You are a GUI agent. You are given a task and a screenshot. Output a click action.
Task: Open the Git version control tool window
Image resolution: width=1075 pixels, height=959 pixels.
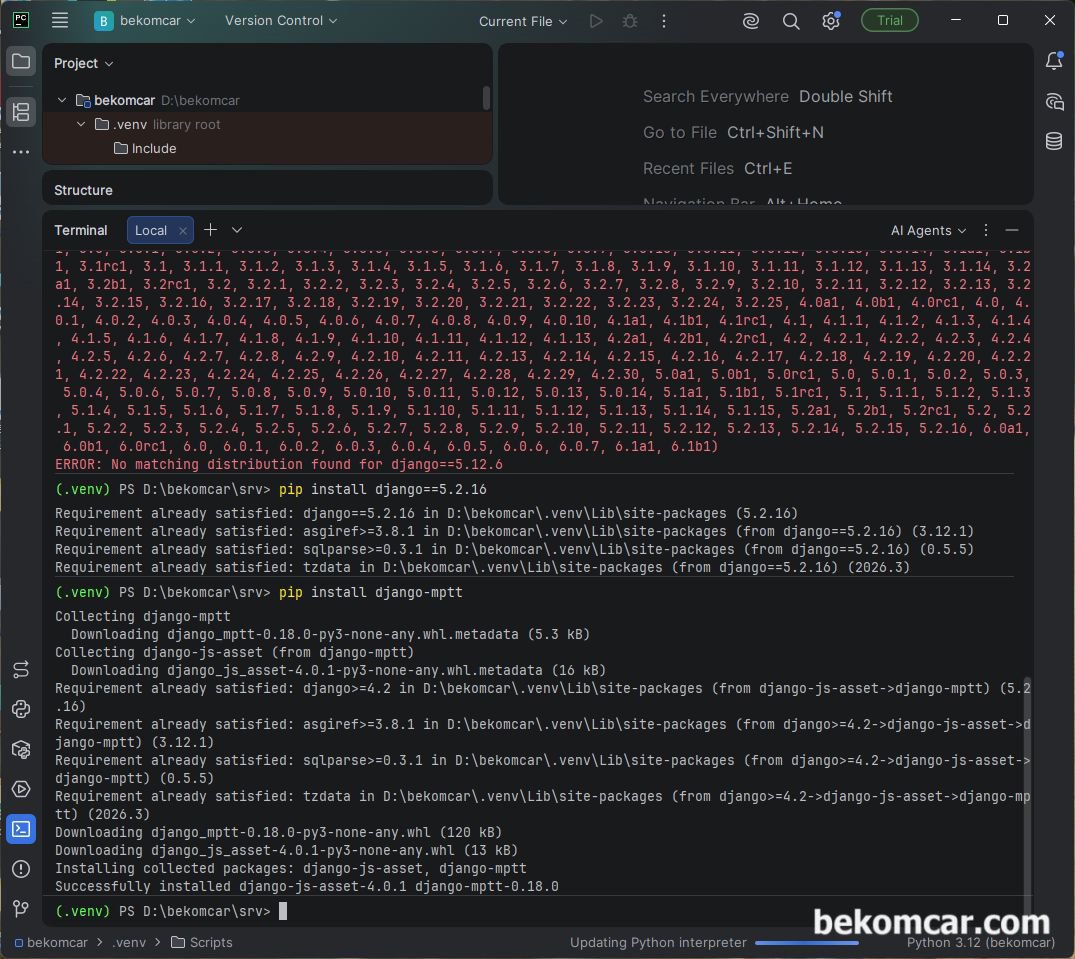coord(21,909)
